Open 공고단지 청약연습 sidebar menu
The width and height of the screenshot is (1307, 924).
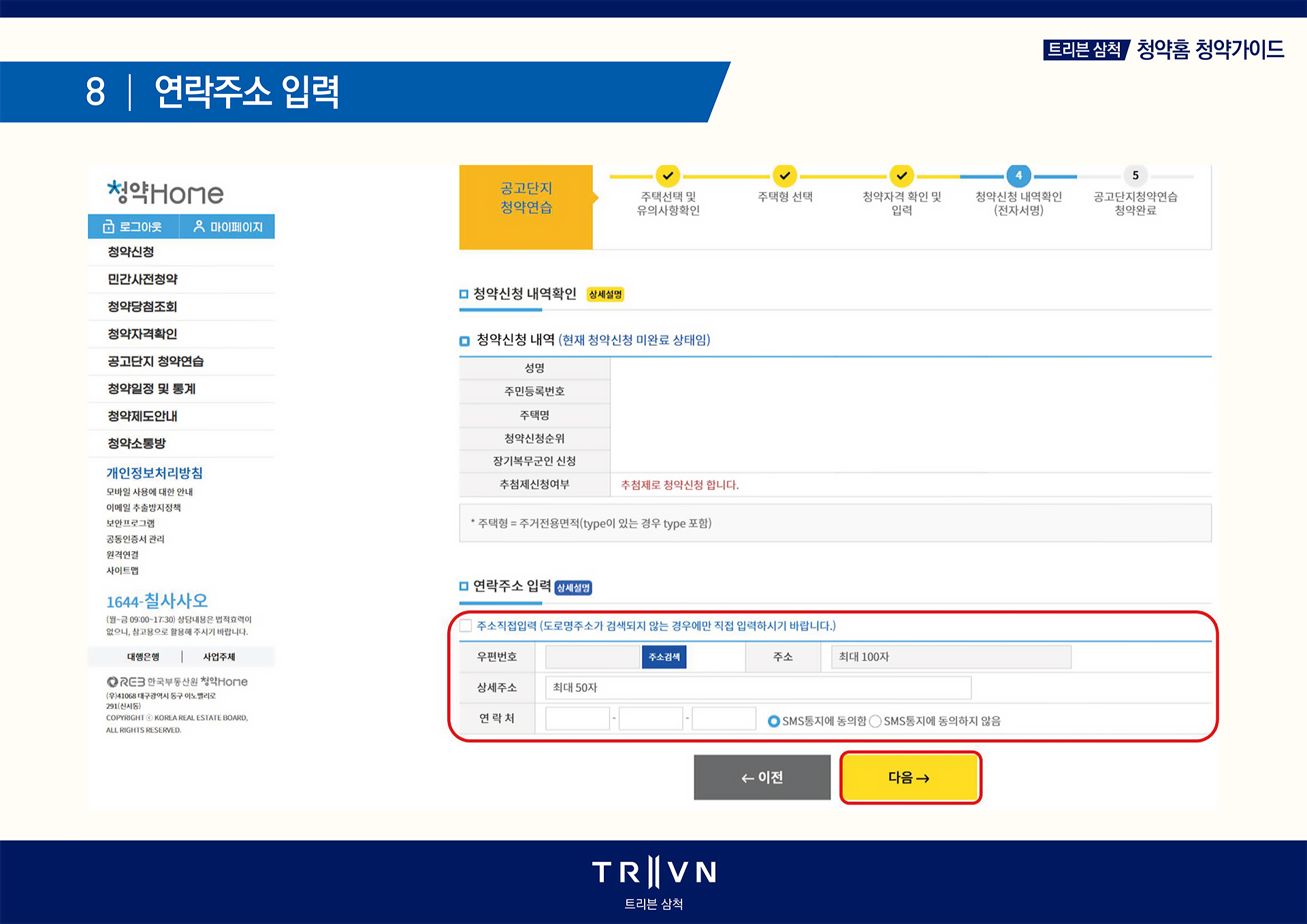[155, 361]
